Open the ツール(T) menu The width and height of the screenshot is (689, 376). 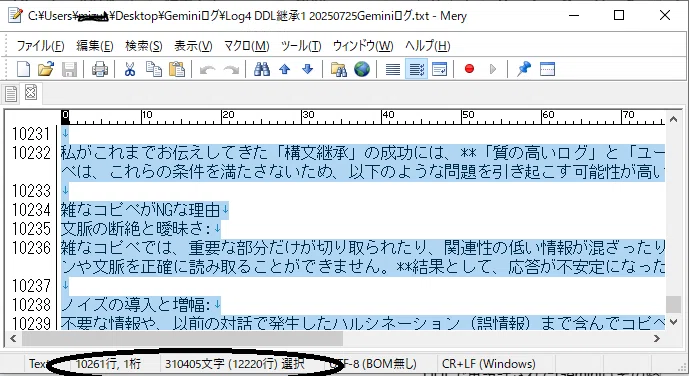301,46
